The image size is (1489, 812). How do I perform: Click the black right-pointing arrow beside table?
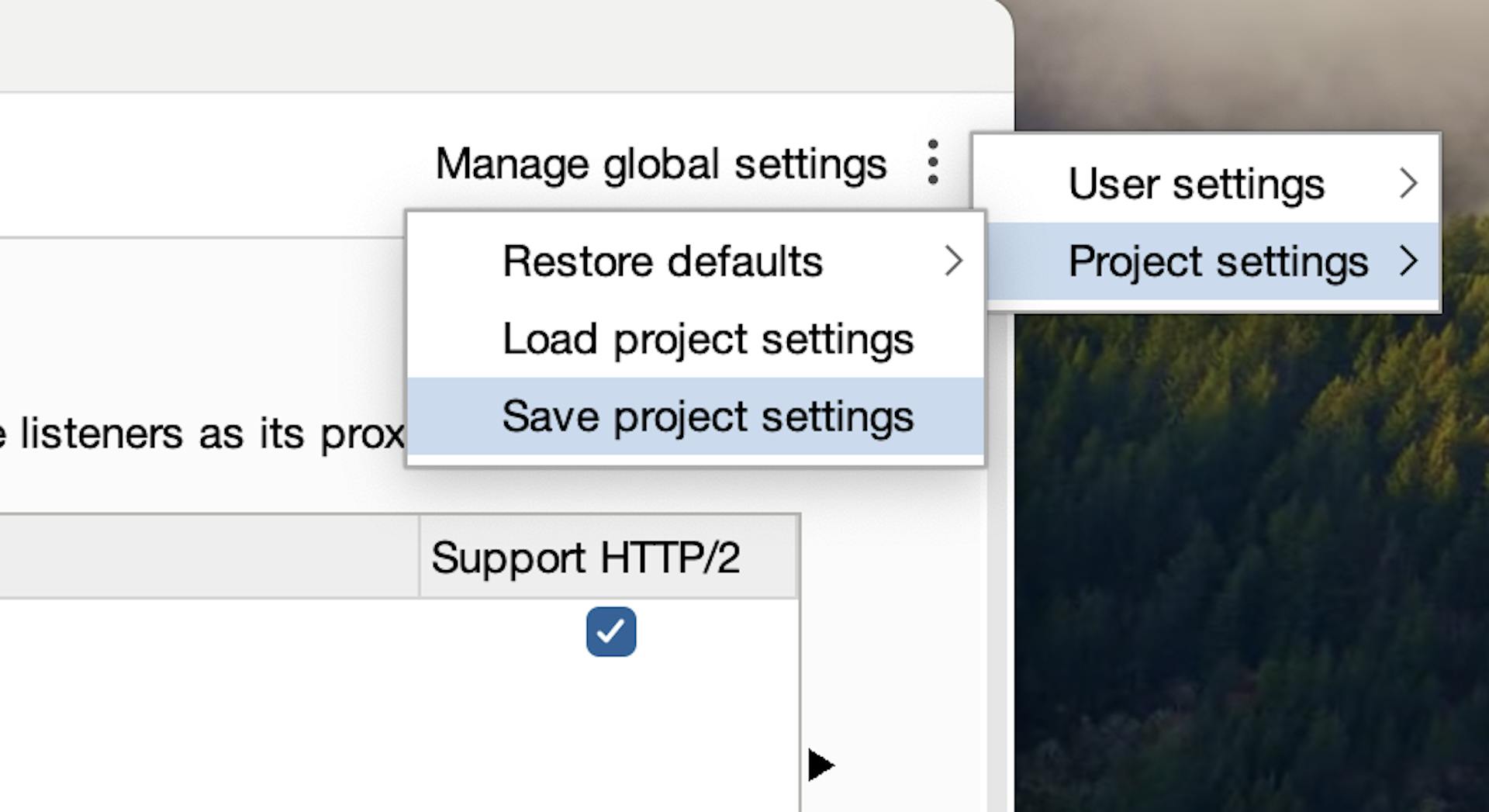coord(820,765)
